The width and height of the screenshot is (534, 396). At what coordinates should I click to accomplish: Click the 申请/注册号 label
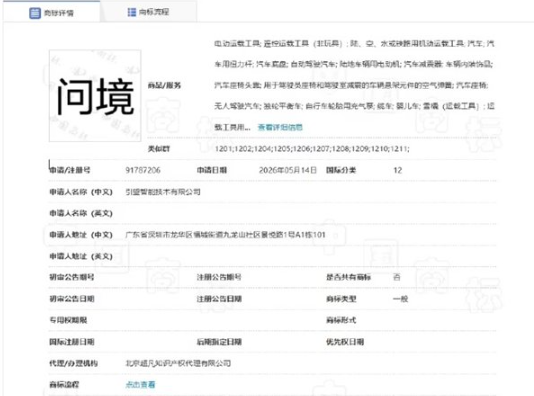[x=70, y=170]
